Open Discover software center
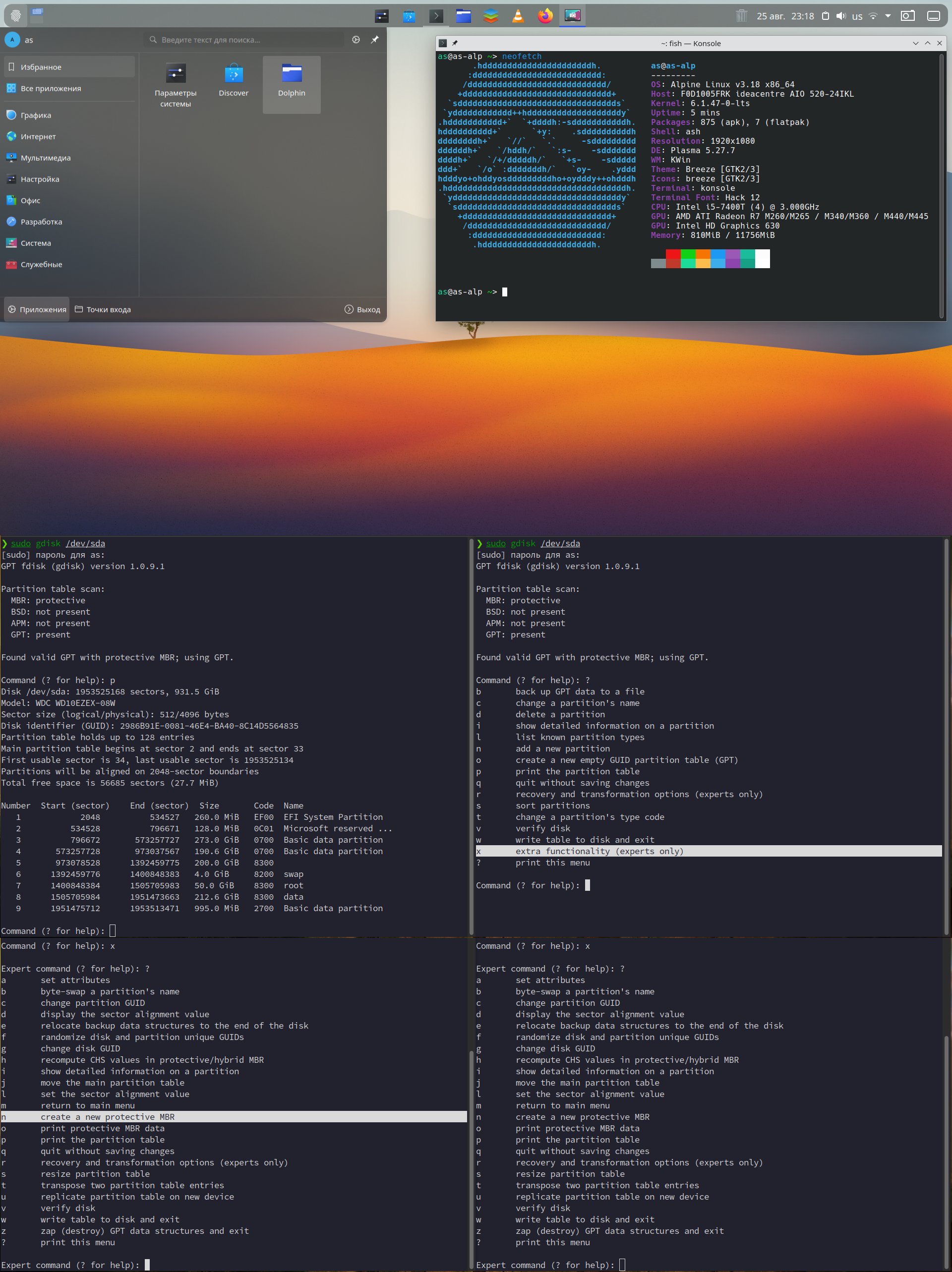The height and width of the screenshot is (1272, 952). coord(234,81)
